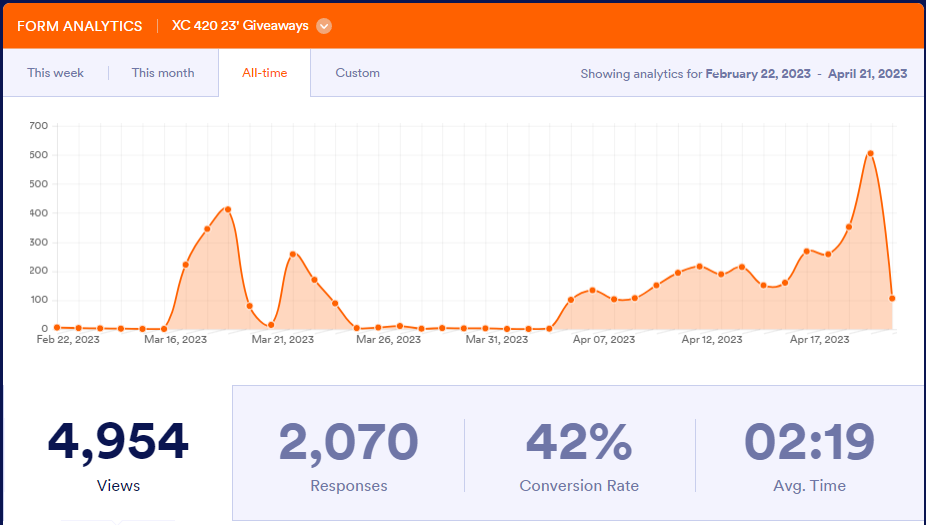
Task: Click the FORM ANALYTICS header title
Action: click(x=80, y=26)
